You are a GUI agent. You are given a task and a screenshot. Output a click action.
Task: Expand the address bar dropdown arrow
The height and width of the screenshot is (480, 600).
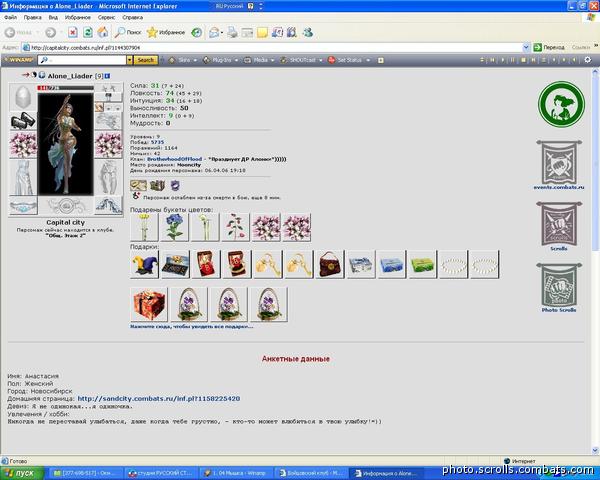(526, 47)
